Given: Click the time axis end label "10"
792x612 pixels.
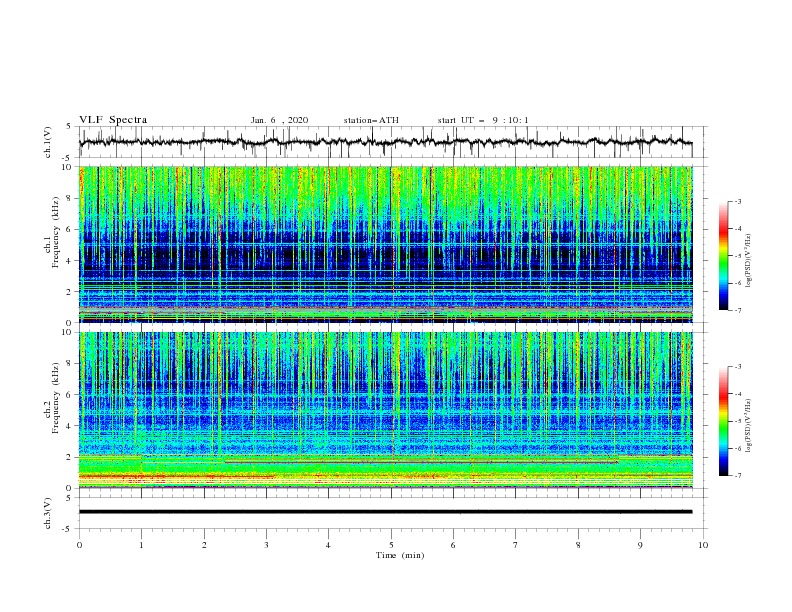Looking at the screenshot, I should [703, 545].
